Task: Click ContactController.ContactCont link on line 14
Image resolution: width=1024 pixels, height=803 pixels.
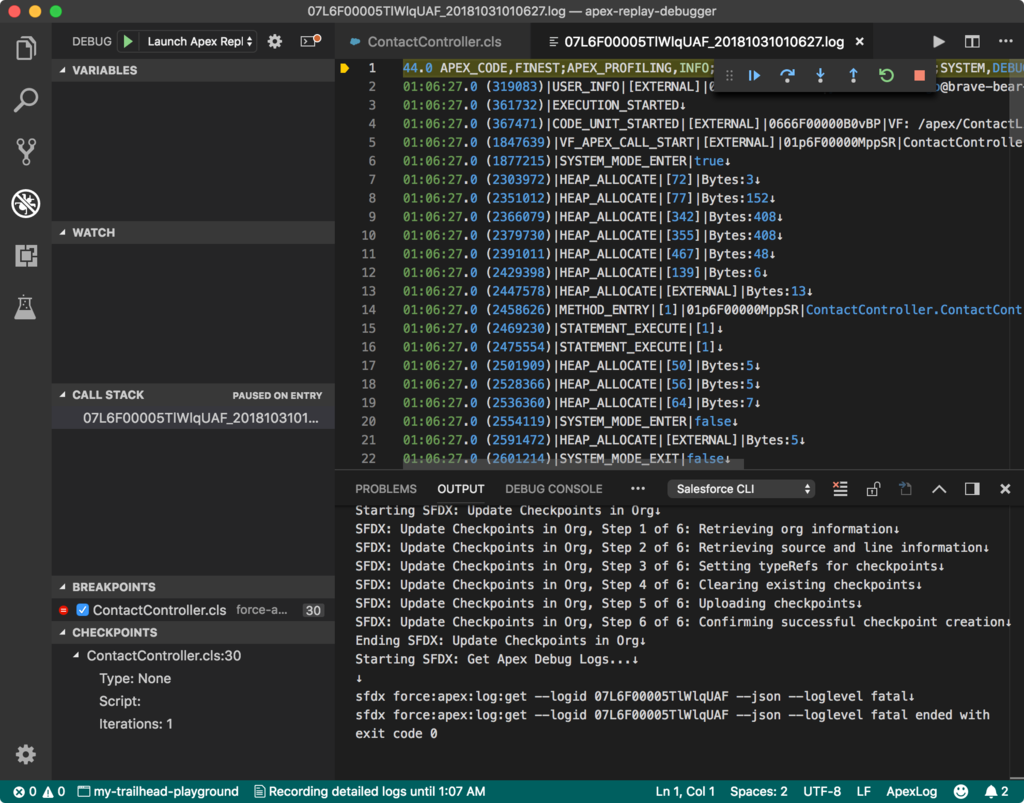Action: [914, 309]
